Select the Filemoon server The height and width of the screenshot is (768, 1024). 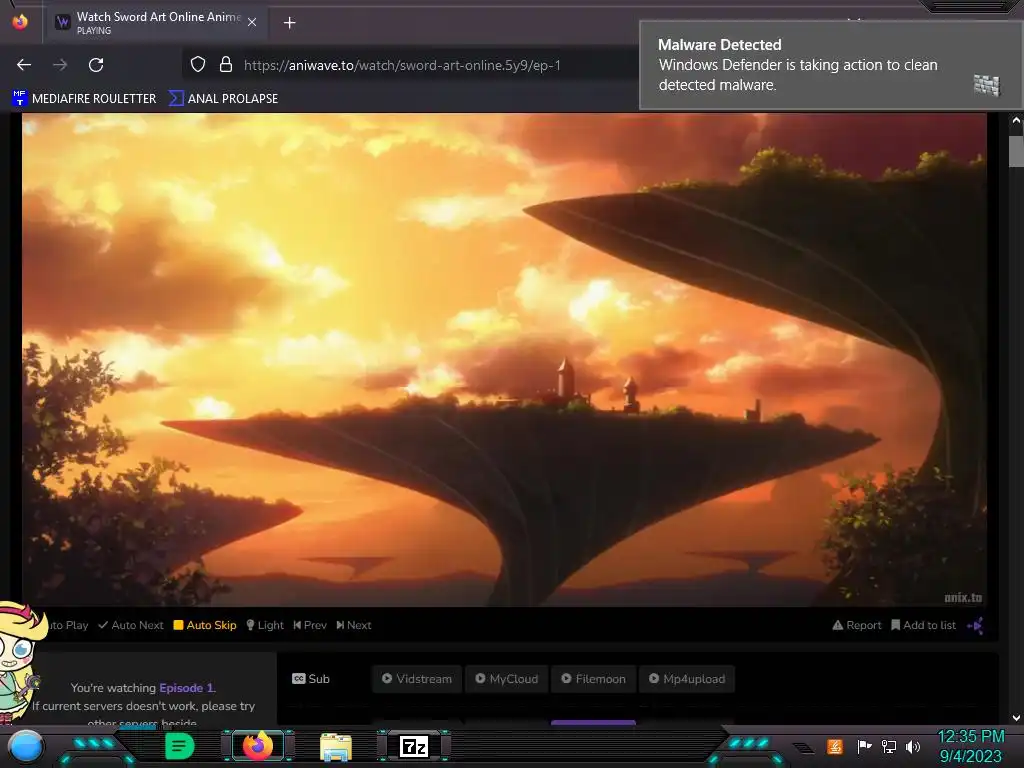pos(594,679)
